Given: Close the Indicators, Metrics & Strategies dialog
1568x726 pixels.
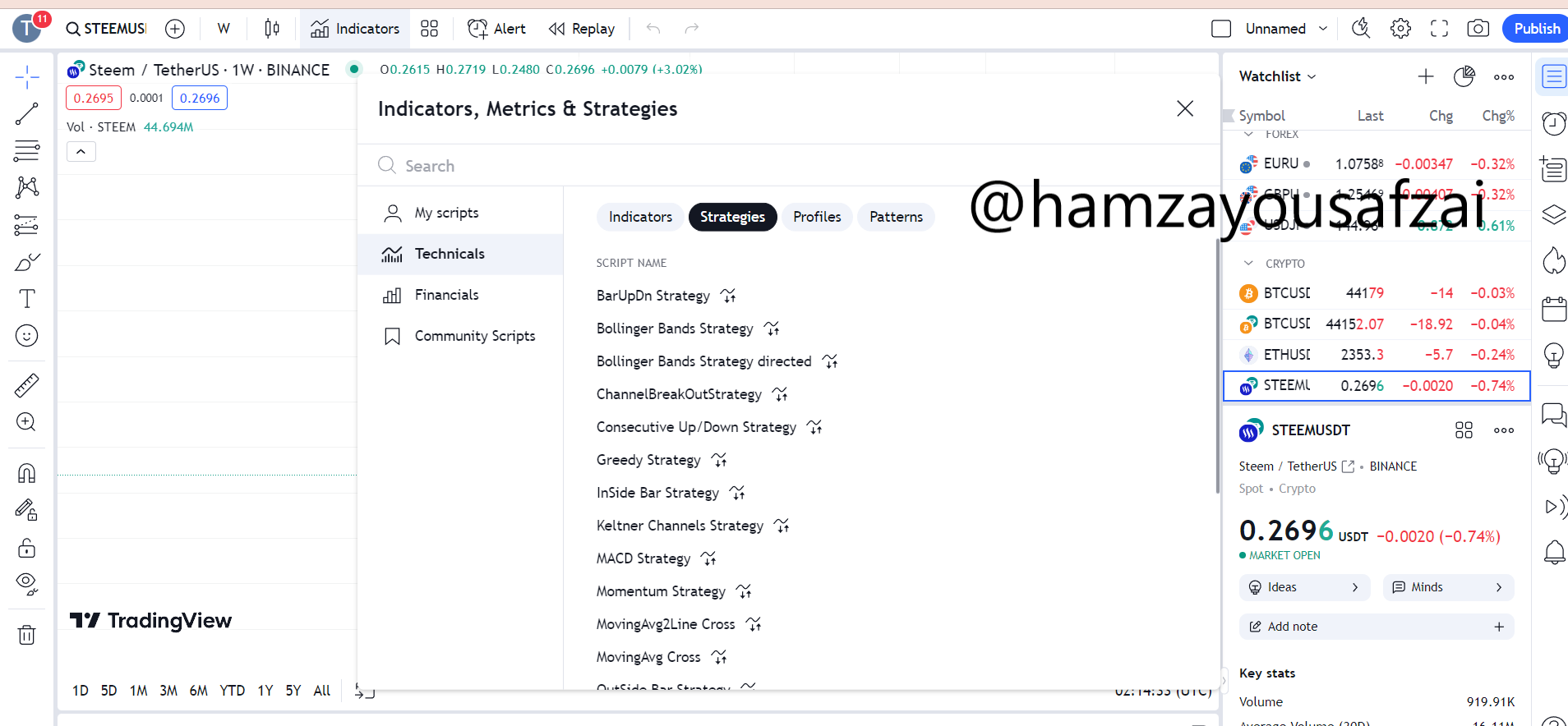Looking at the screenshot, I should click(x=1185, y=108).
